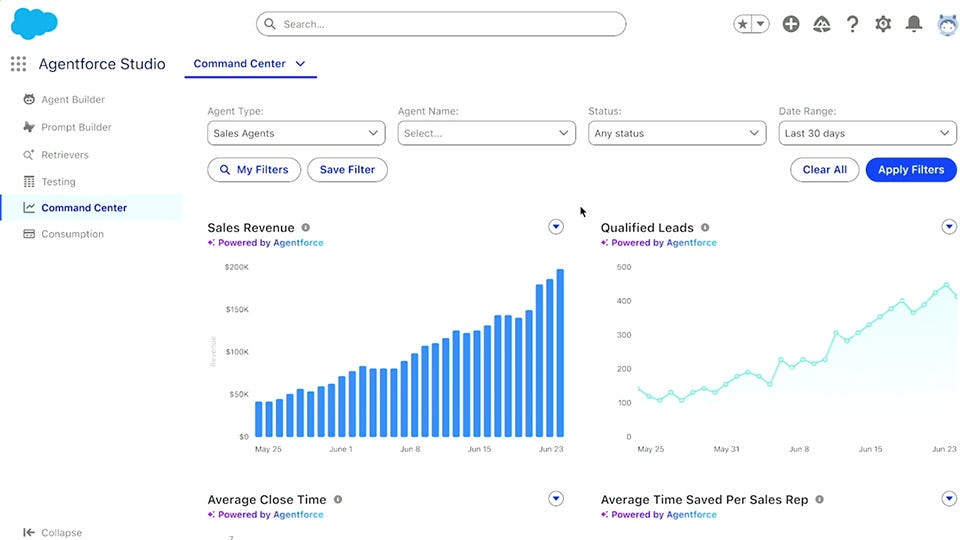Viewport: 960px width, 540px height.
Task: Click into the global Search field
Action: [441, 24]
